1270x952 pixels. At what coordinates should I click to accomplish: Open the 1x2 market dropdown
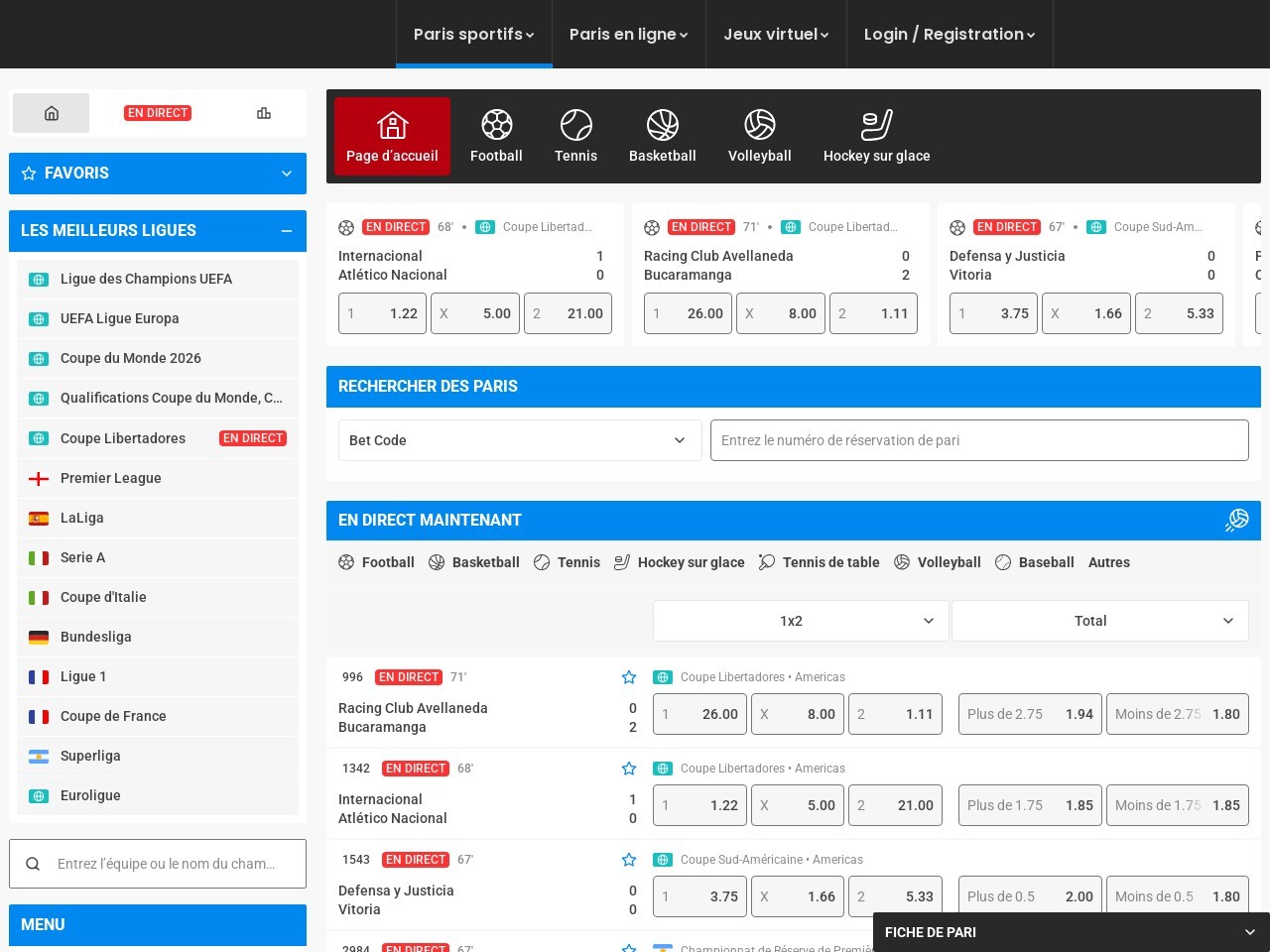coord(801,621)
